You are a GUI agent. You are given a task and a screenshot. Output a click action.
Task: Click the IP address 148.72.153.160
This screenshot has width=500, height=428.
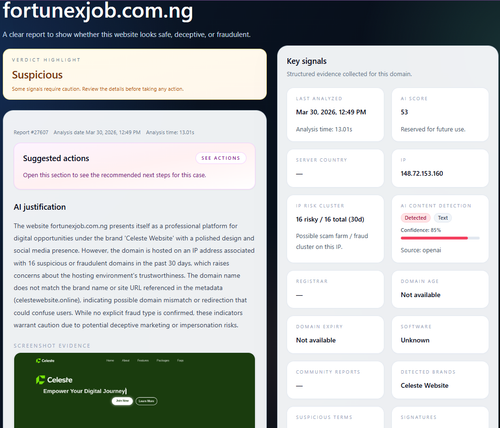tap(422, 174)
